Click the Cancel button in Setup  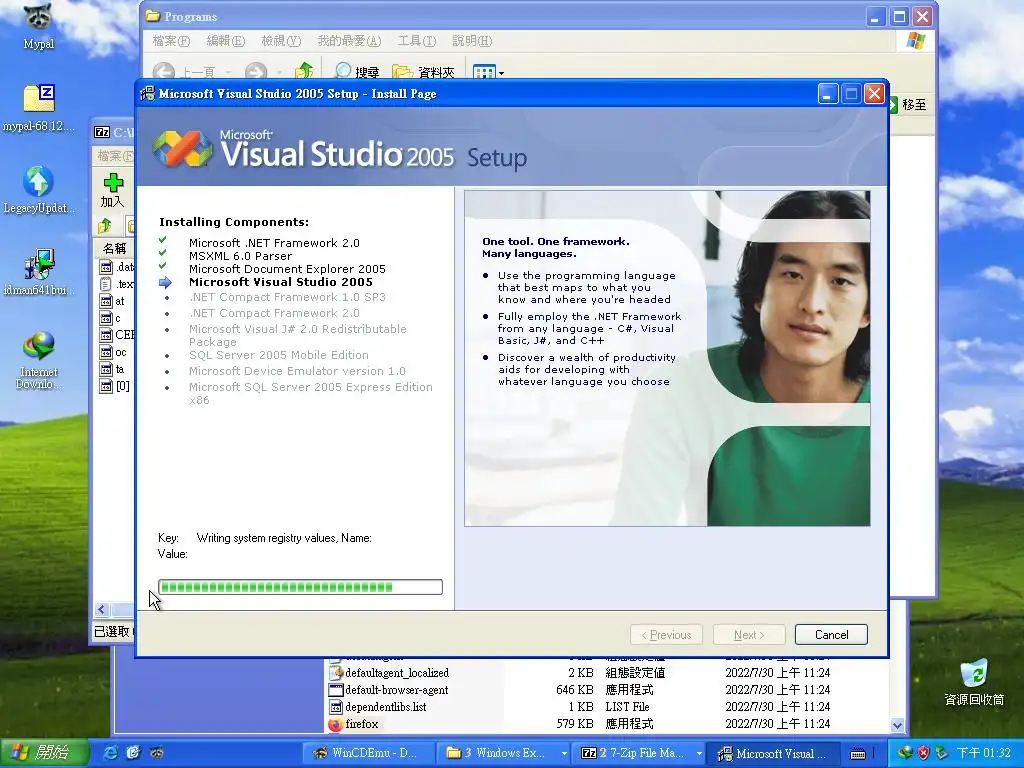pyautogui.click(x=831, y=635)
